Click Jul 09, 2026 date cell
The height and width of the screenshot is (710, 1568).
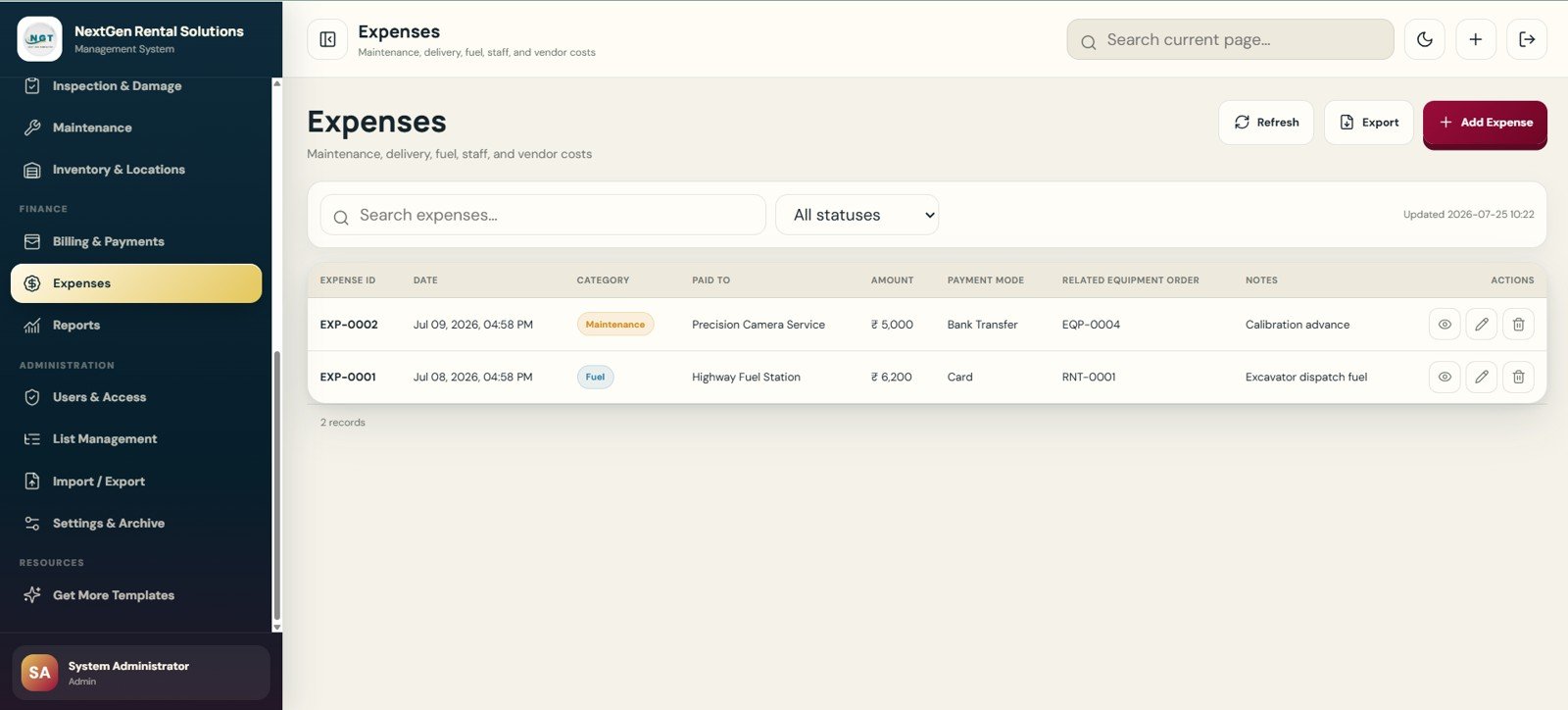(x=473, y=325)
